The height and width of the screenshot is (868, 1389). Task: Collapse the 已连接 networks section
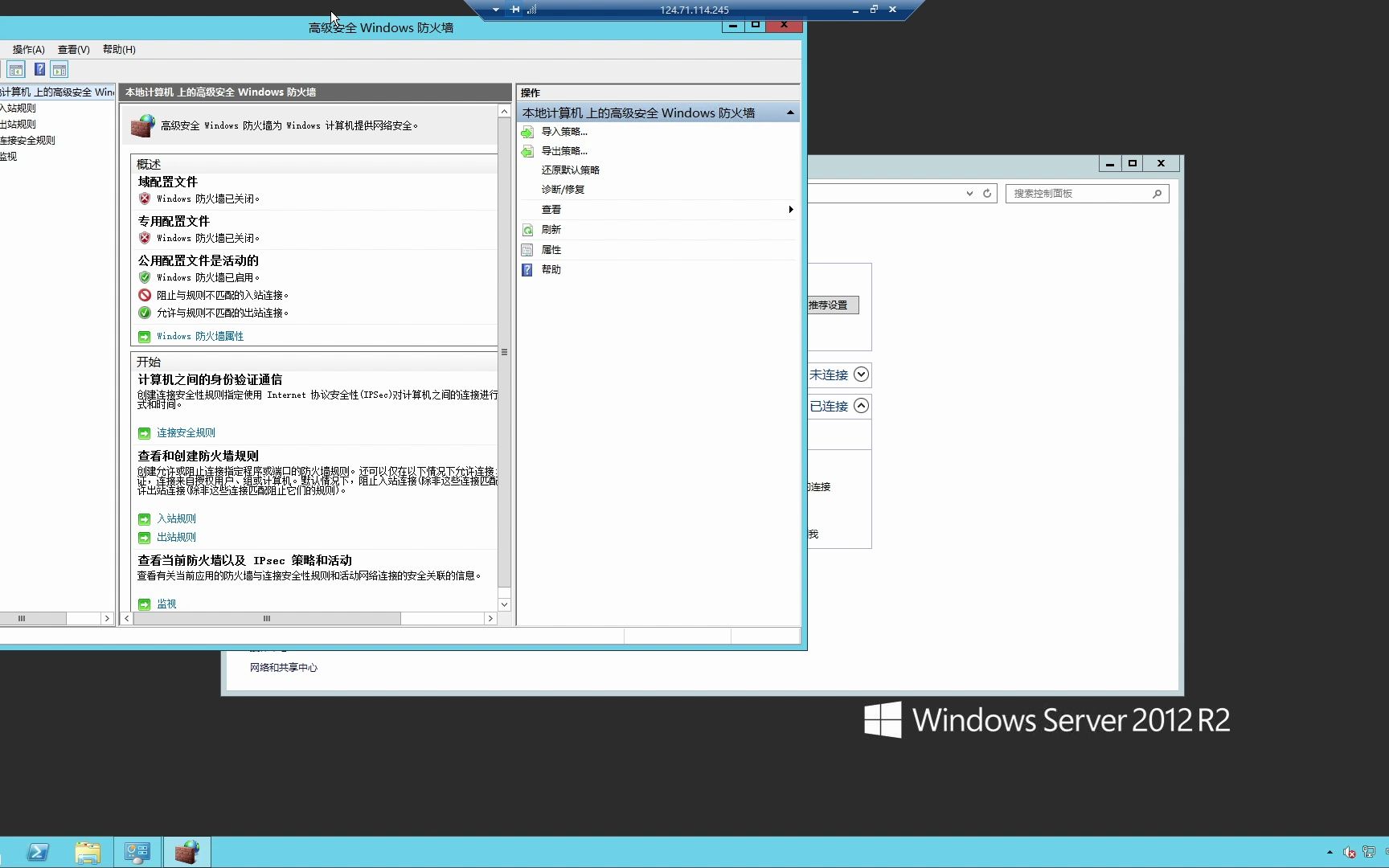pos(861,406)
